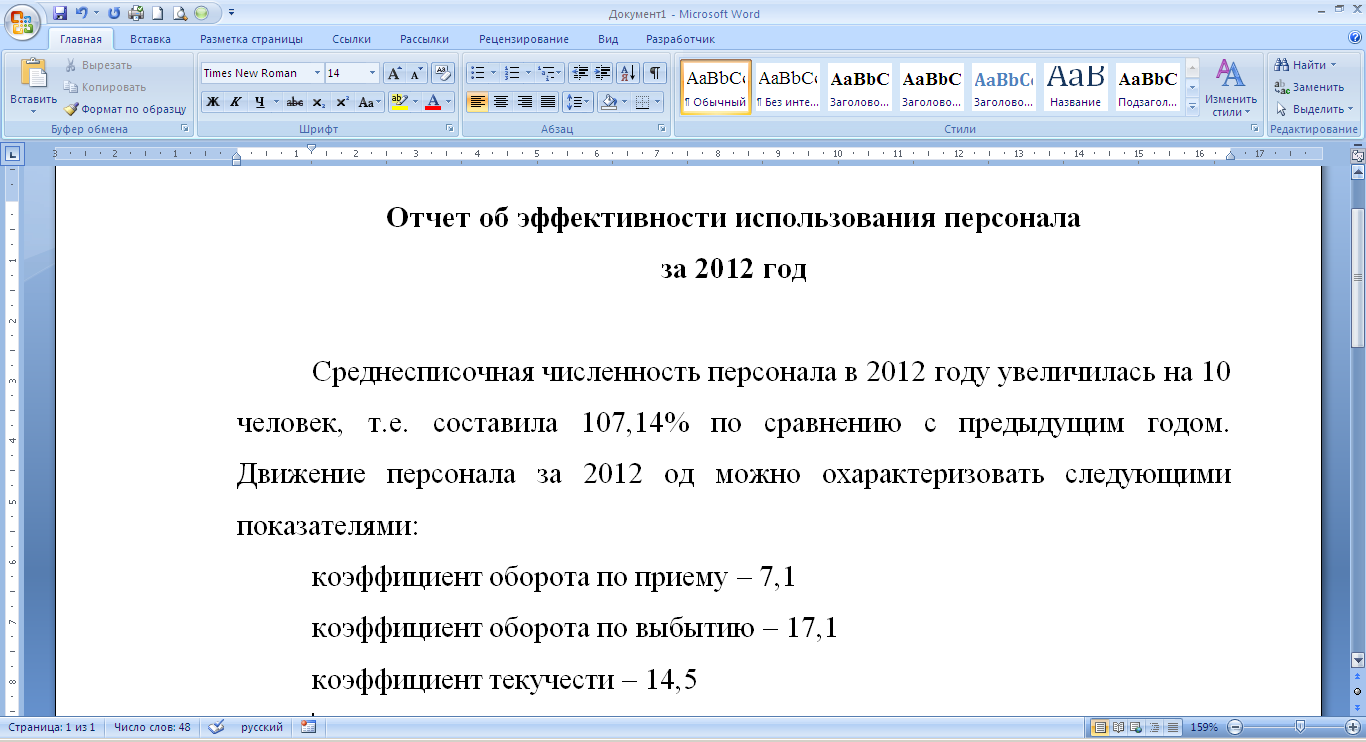Open the change case (Aa) dropdown
Screen dimensions: 1366x742
370,102
